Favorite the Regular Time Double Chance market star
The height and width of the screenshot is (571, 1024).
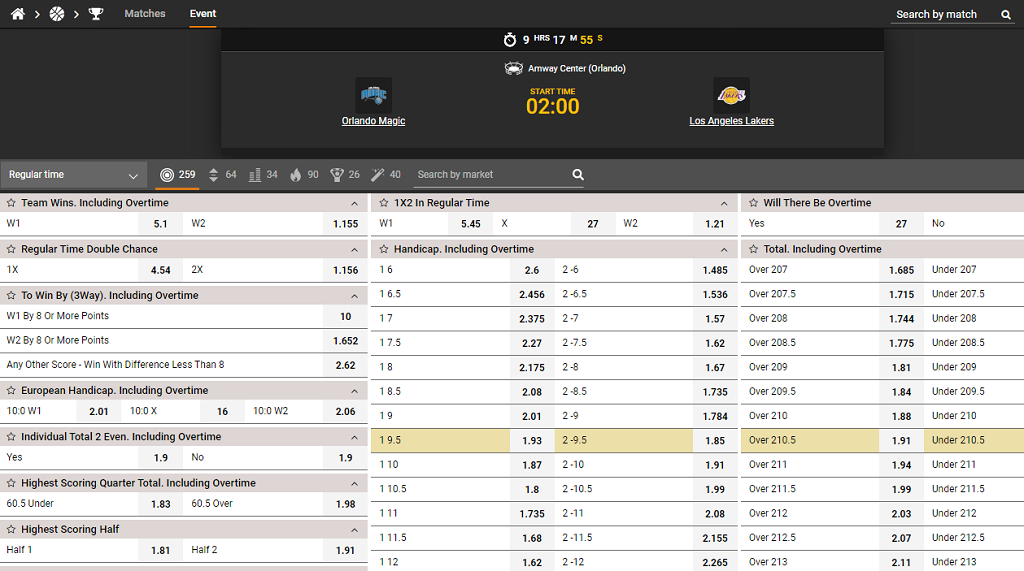(x=11, y=250)
